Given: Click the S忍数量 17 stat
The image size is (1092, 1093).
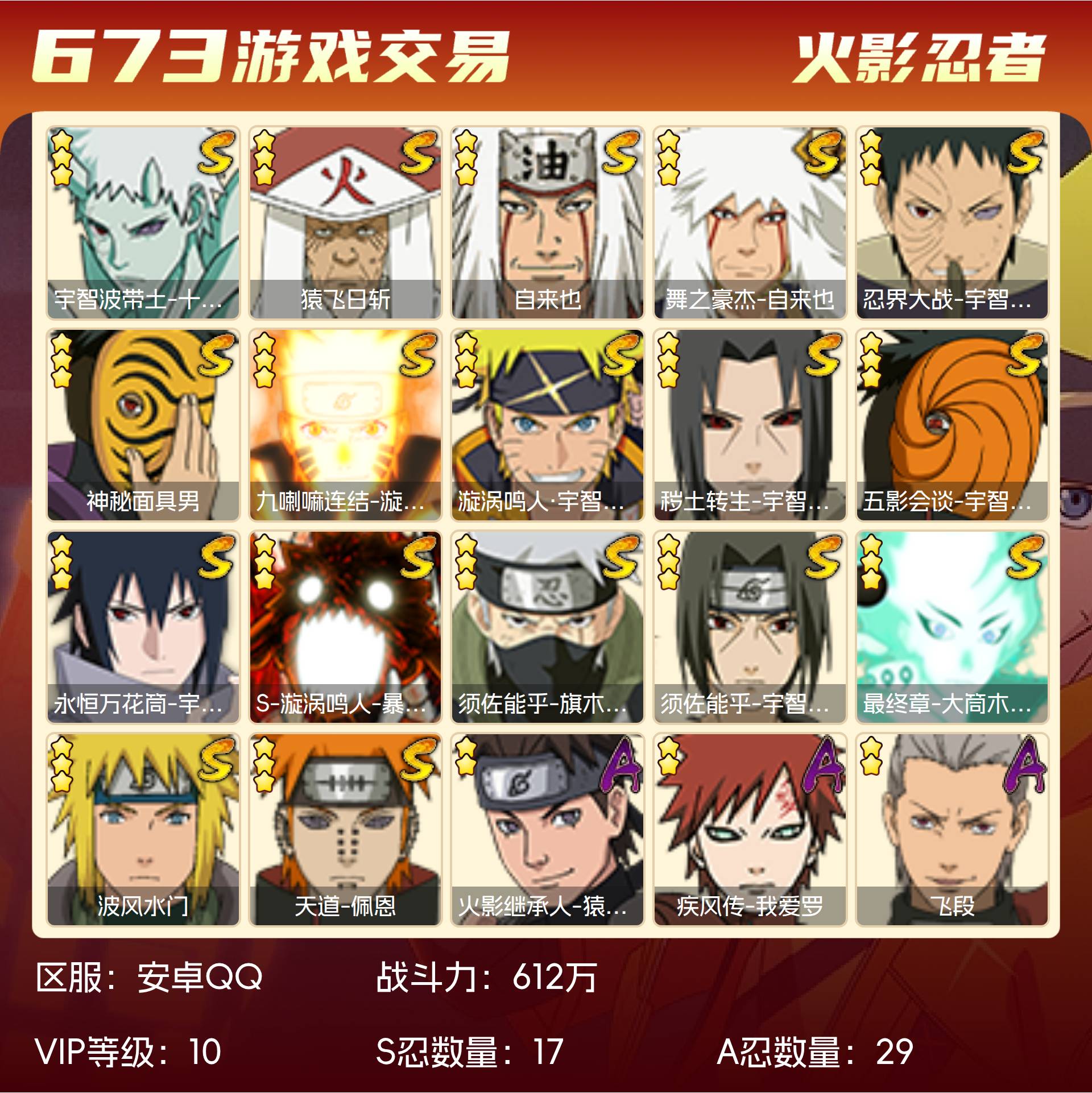Looking at the screenshot, I should click(x=470, y=1051).
